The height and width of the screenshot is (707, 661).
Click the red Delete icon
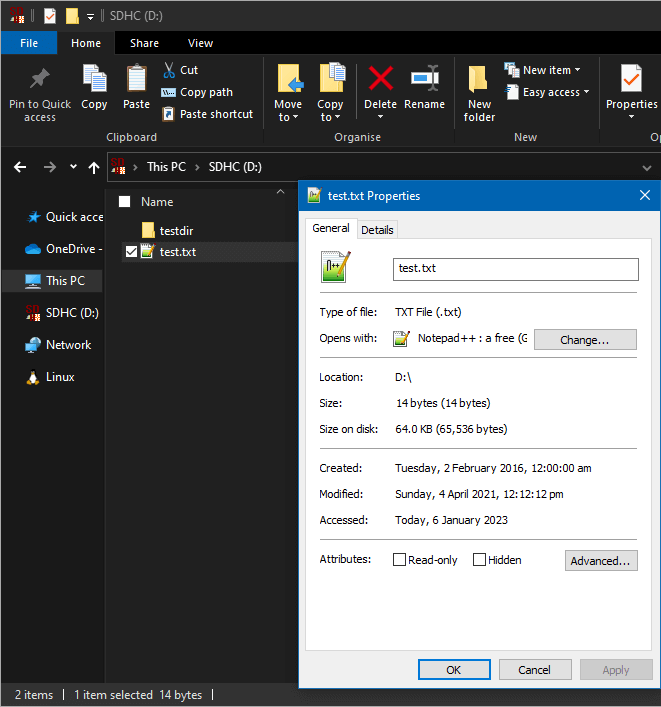coord(380,80)
